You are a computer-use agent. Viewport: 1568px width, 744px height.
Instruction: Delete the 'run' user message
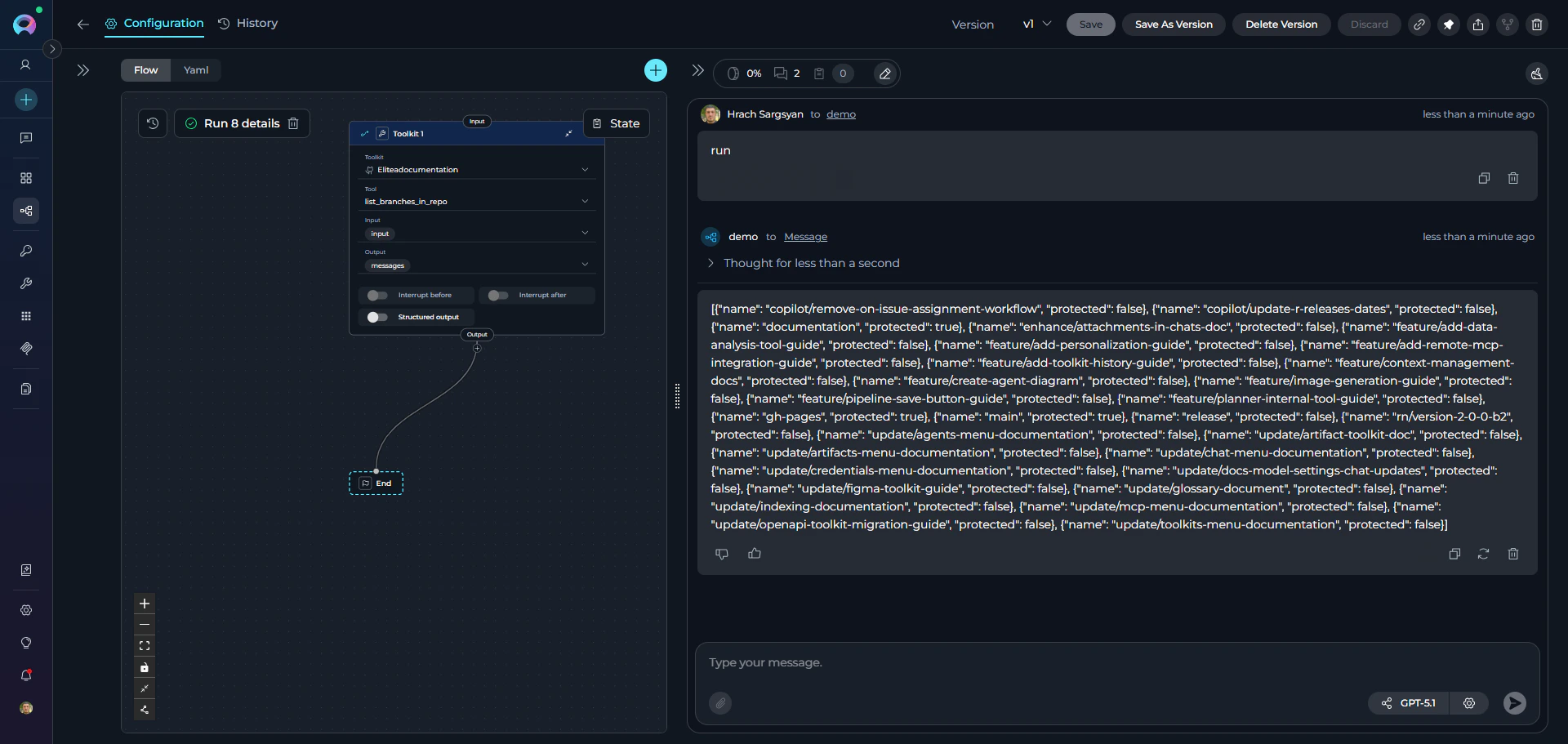[x=1513, y=178]
